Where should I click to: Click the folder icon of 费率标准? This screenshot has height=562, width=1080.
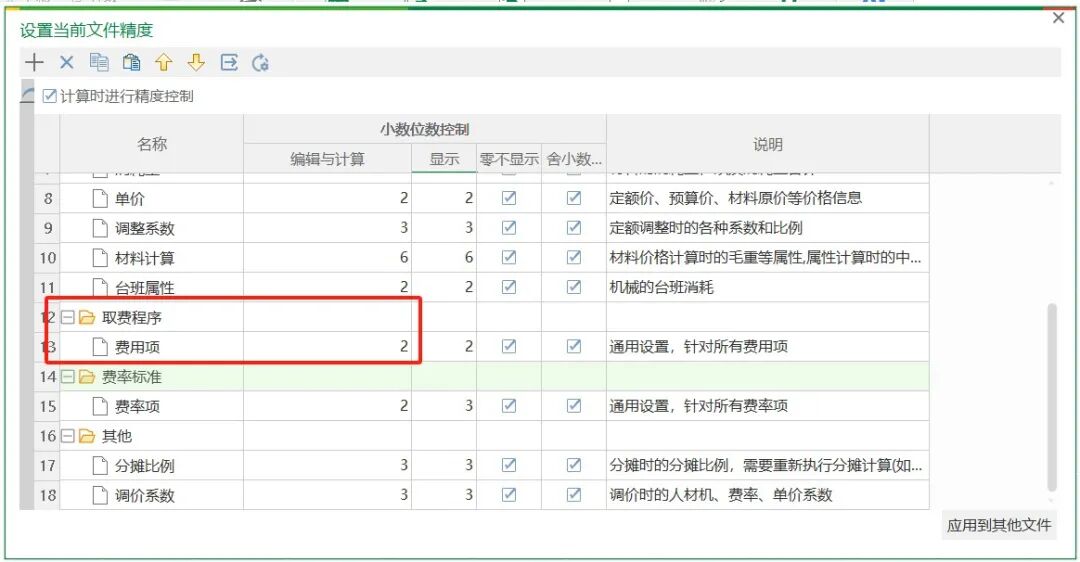point(87,377)
